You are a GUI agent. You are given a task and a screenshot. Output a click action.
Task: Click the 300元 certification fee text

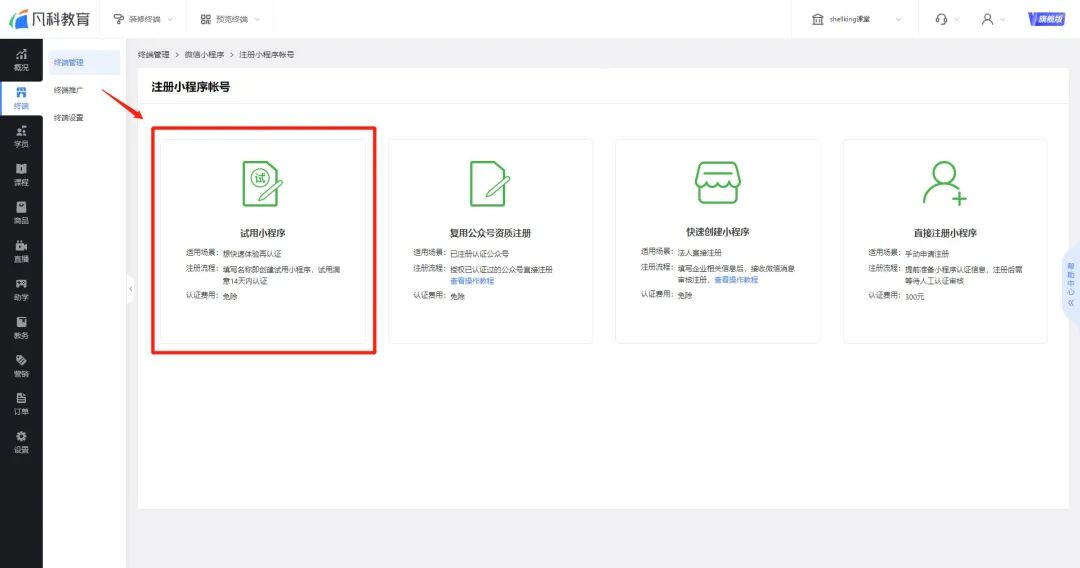click(x=915, y=297)
